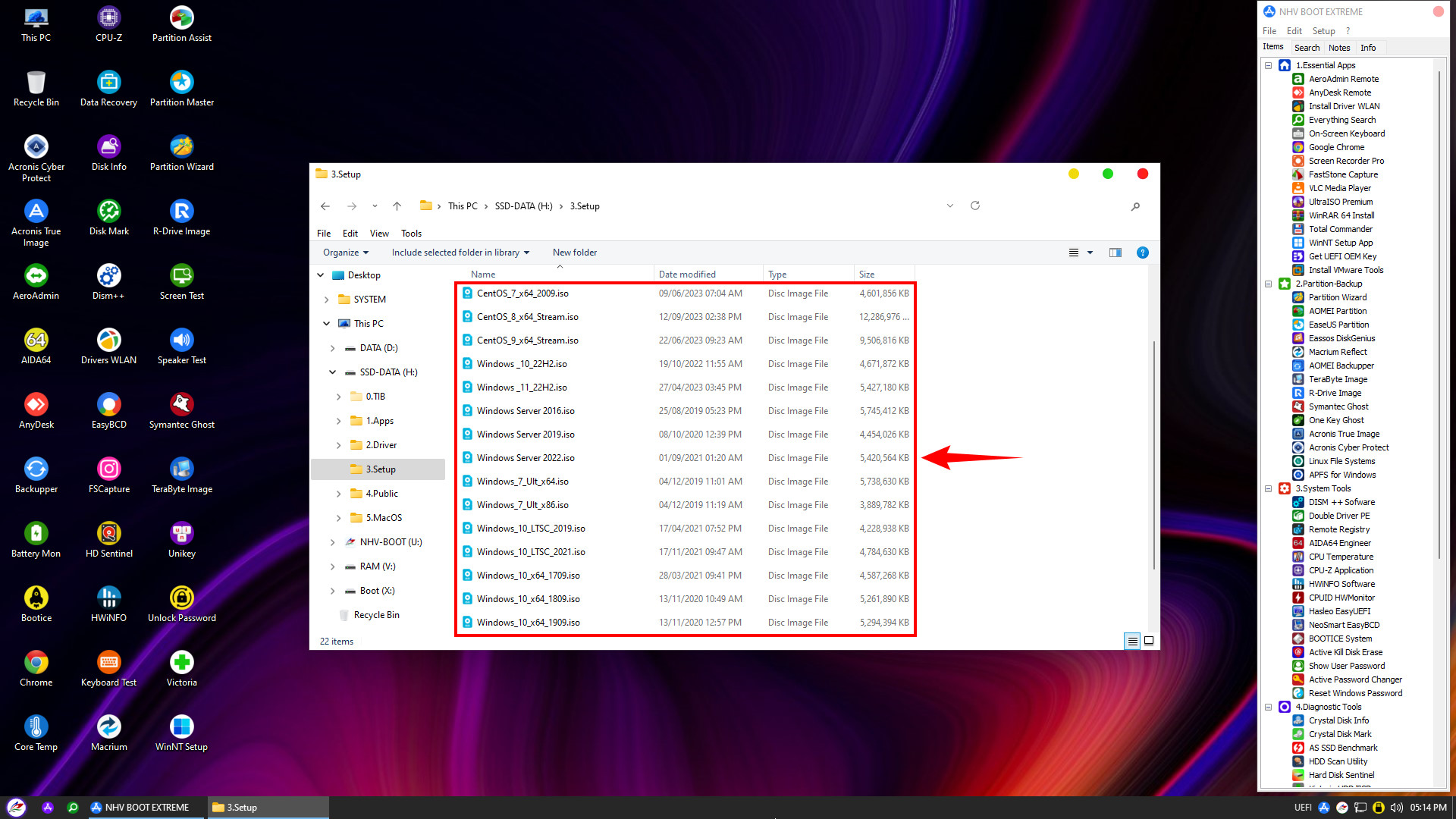The image size is (1456, 819).
Task: Open HD Sentinel desktop icon
Action: (x=108, y=540)
